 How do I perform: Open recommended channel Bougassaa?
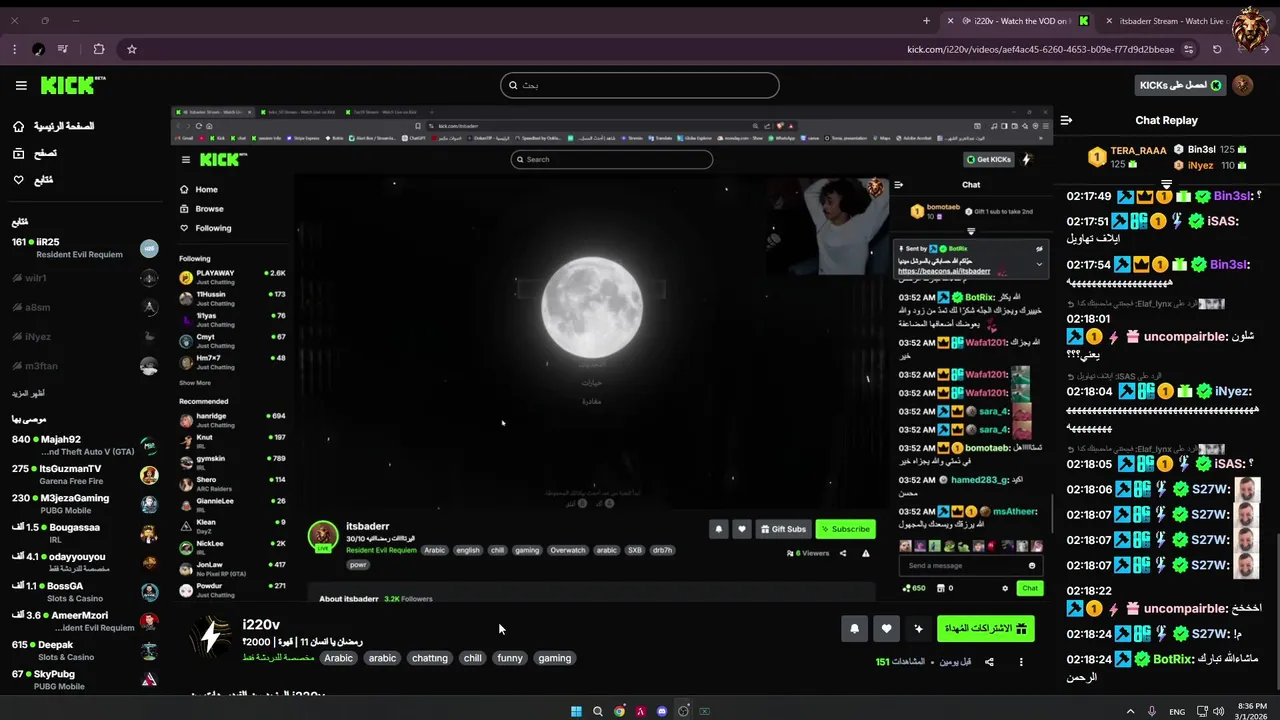click(84, 533)
